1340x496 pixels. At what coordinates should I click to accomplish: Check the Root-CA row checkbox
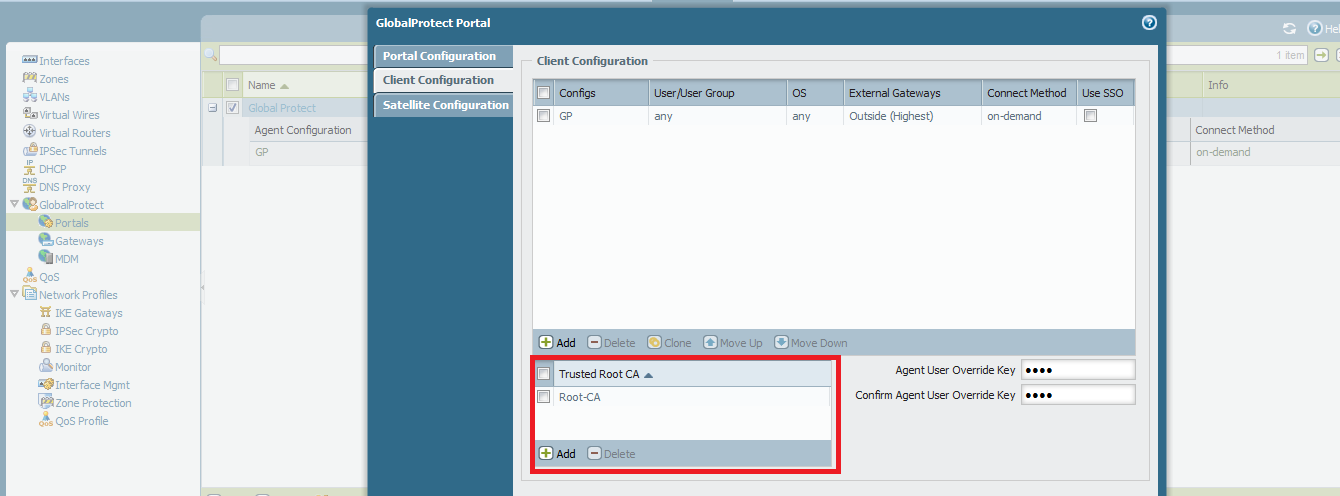coord(544,397)
